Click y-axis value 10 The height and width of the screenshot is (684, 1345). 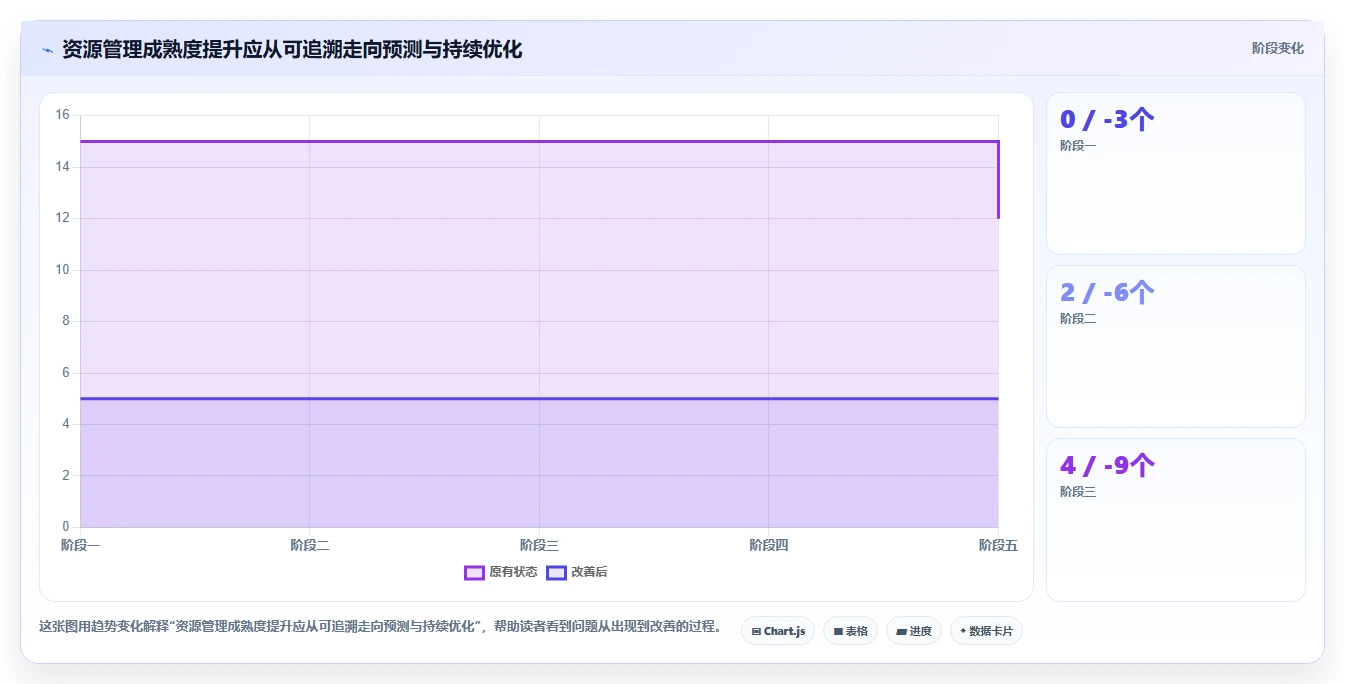[62, 269]
